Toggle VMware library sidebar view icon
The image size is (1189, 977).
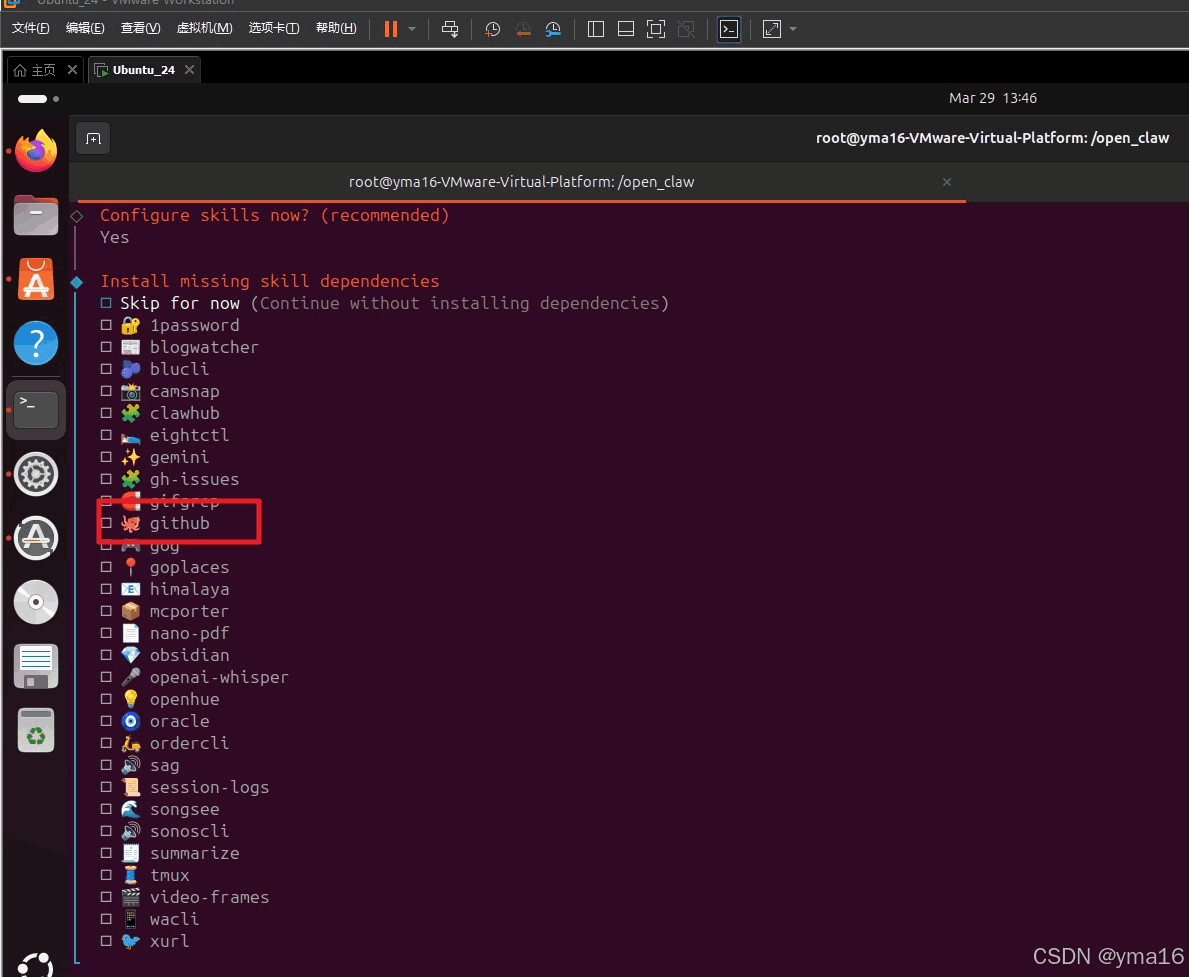point(596,29)
